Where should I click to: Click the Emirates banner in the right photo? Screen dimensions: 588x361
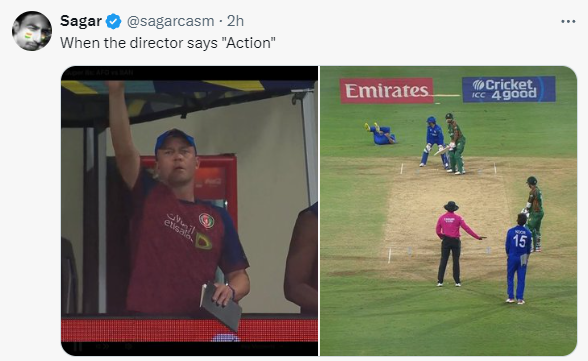click(x=387, y=91)
